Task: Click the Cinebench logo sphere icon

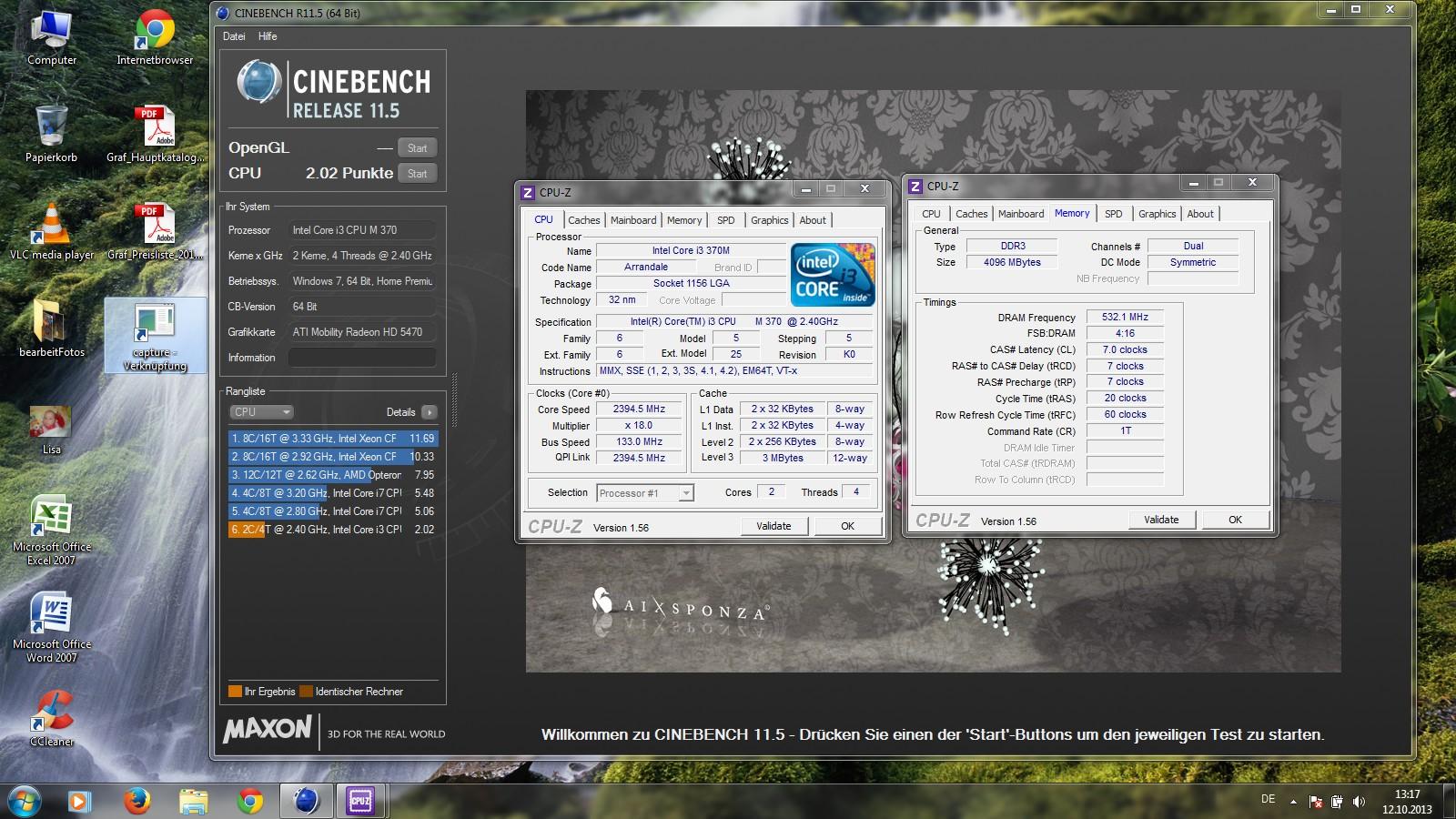Action: pos(258,82)
